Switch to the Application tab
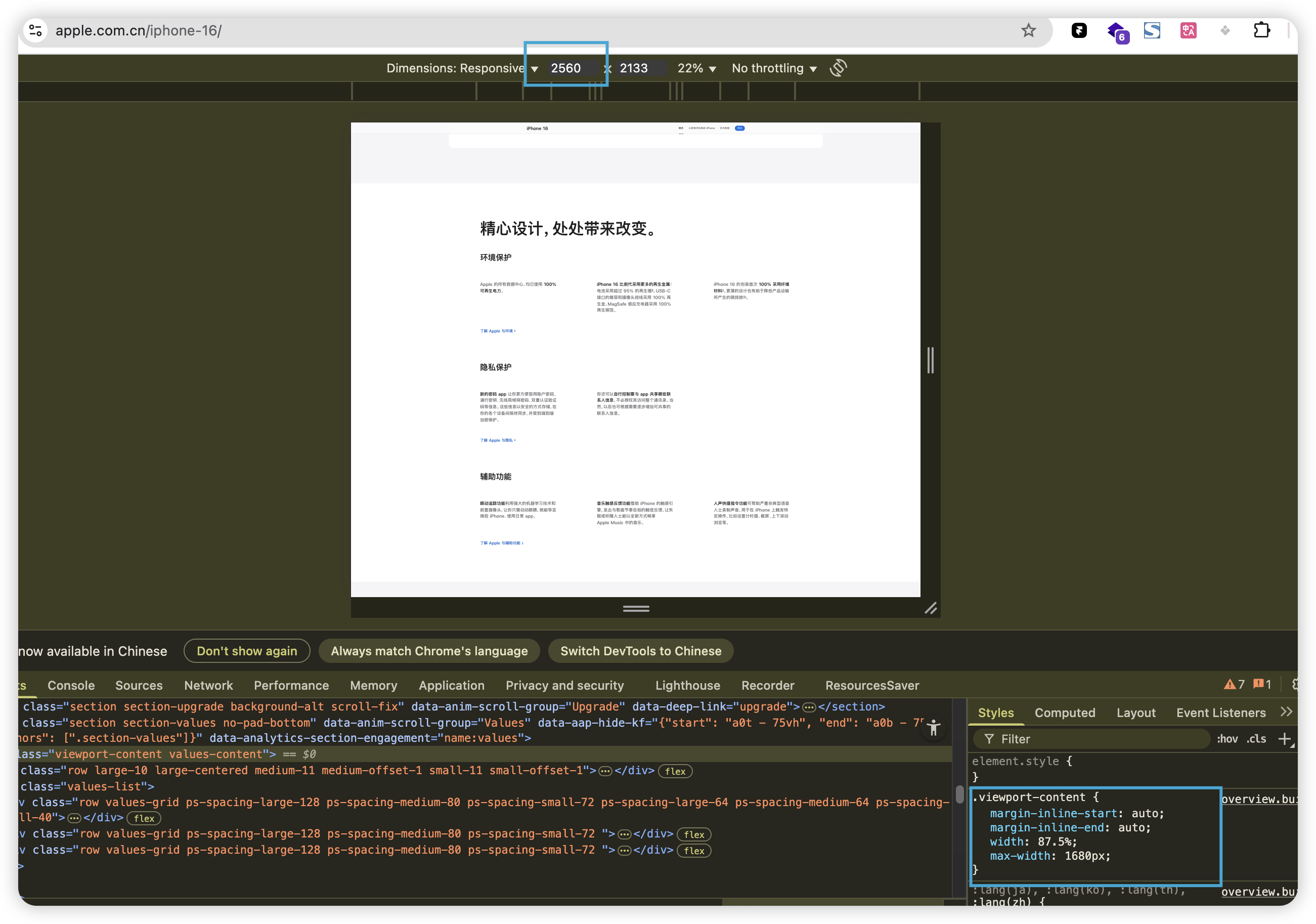The width and height of the screenshot is (1316, 924). coord(451,685)
